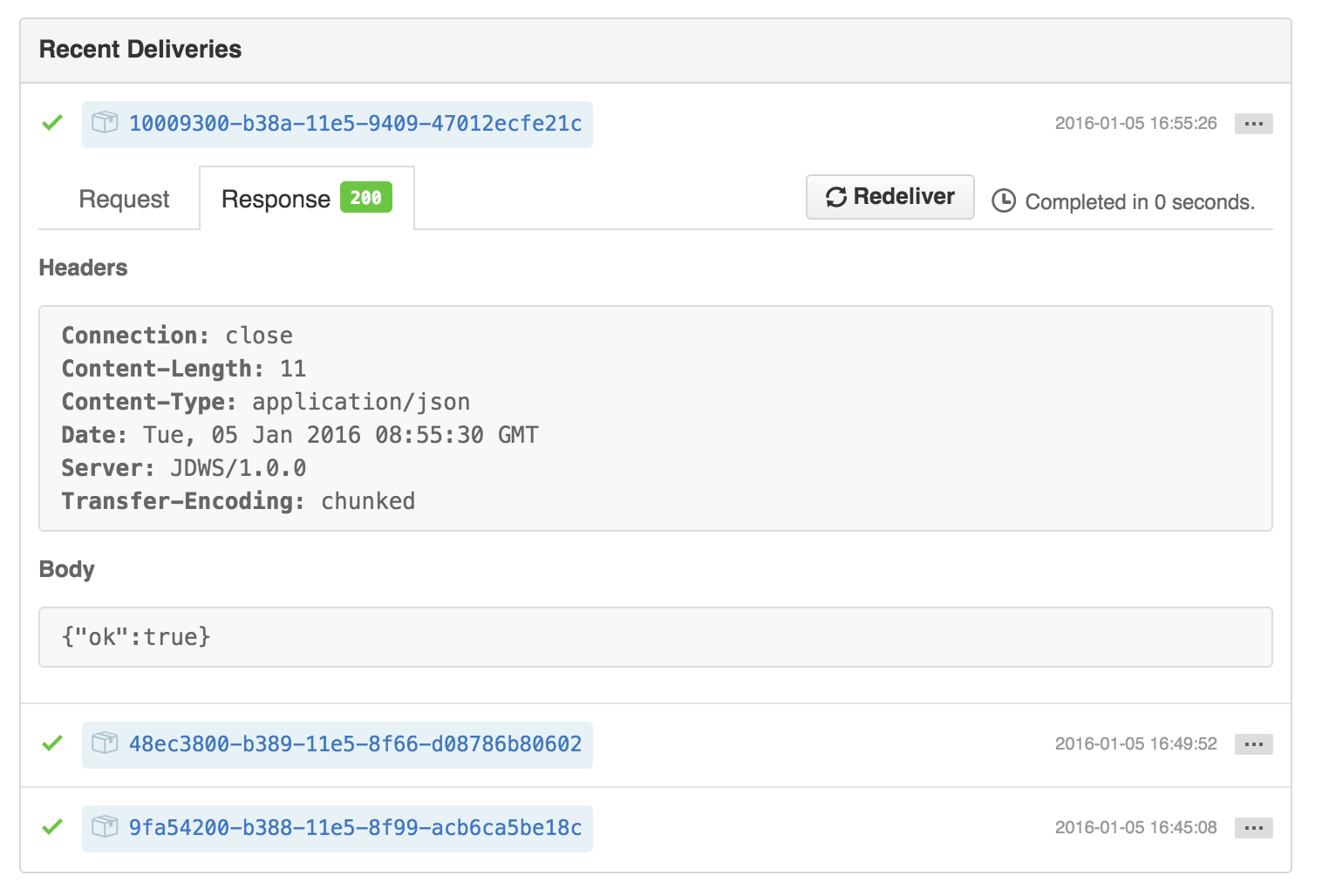Click package icon beside delivery 9fa54200
1322x896 pixels.
click(105, 827)
